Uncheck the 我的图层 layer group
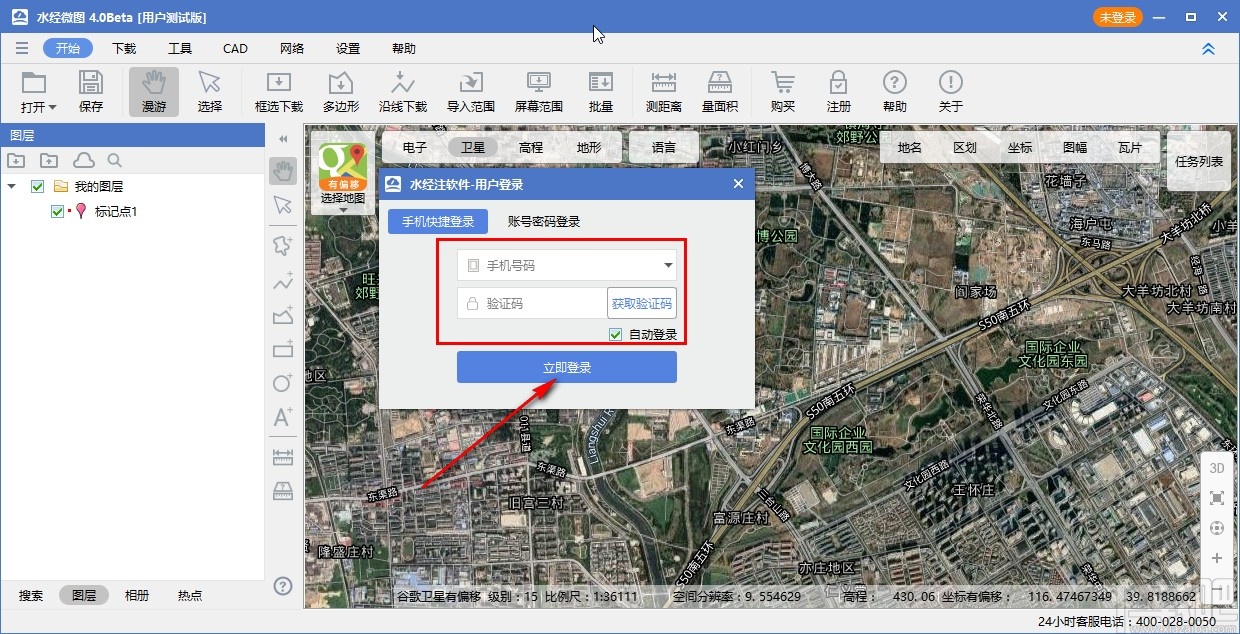Screen dimensions: 1240x634 (37, 186)
